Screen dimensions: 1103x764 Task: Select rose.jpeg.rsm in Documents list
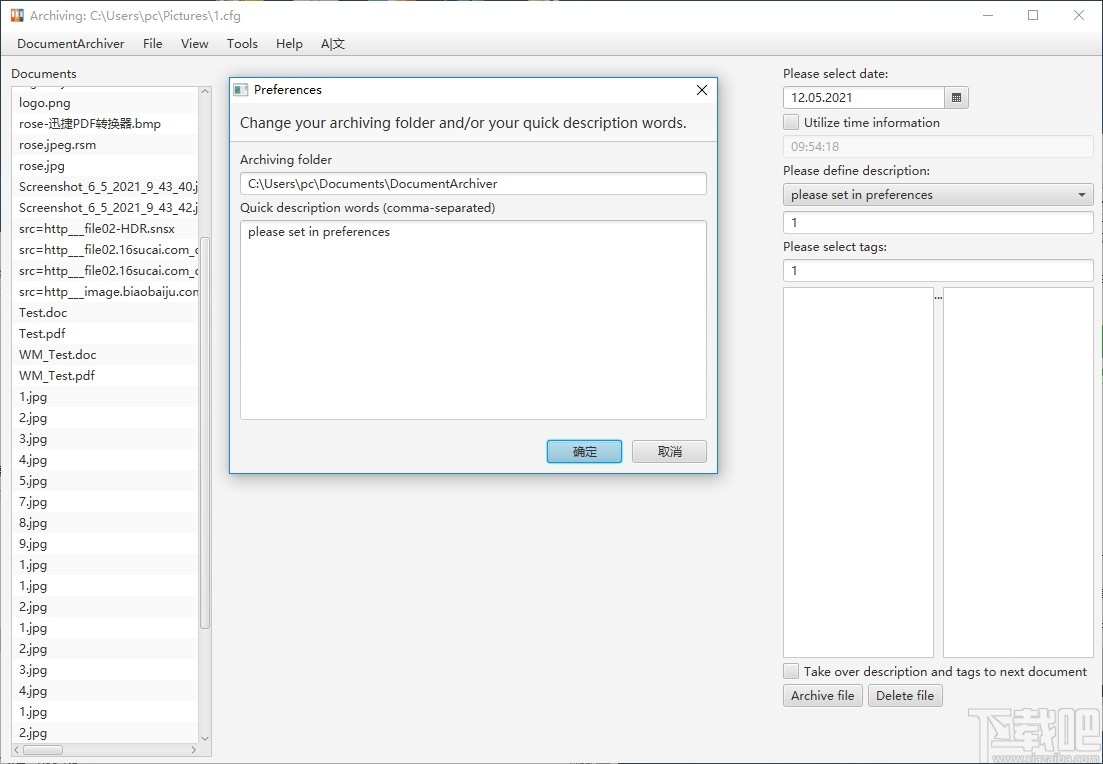(x=106, y=145)
